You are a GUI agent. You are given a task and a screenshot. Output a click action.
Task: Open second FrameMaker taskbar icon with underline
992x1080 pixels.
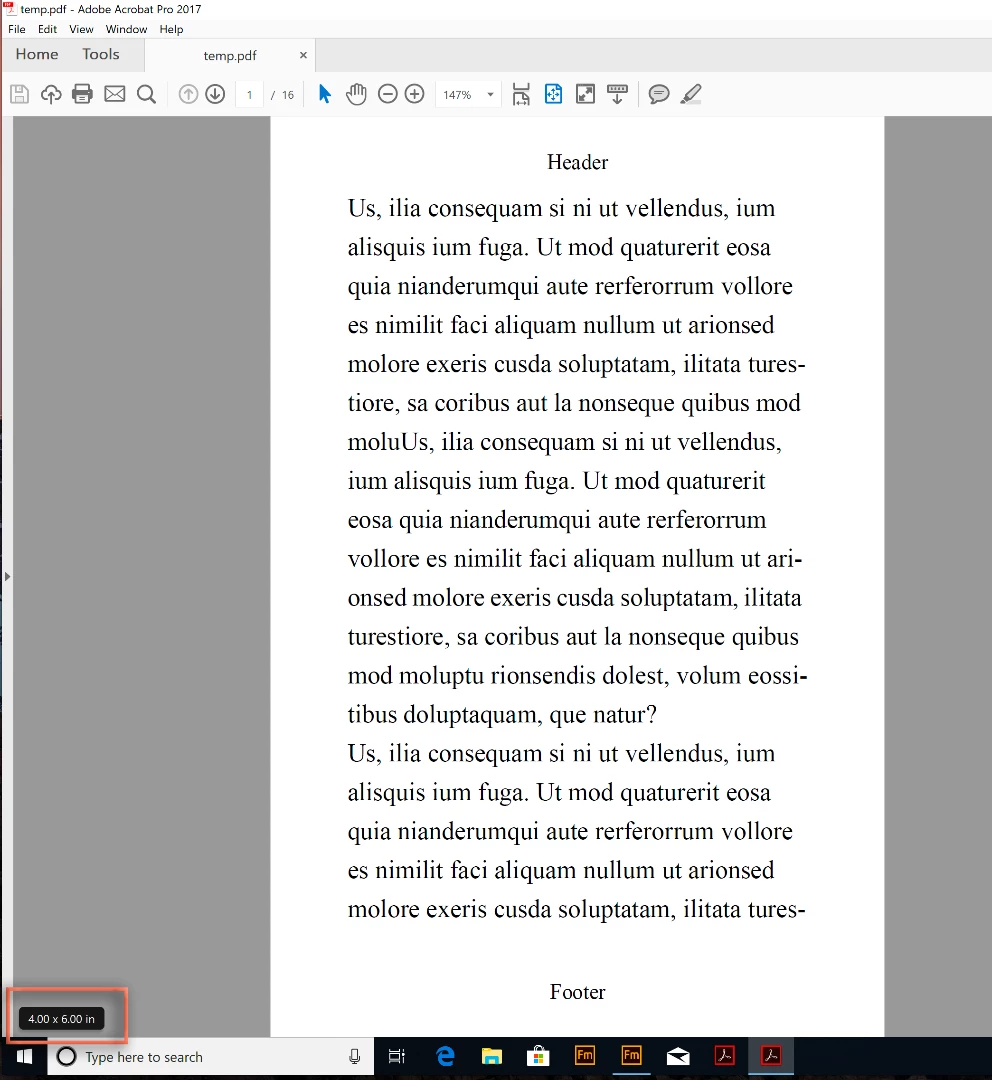632,1055
